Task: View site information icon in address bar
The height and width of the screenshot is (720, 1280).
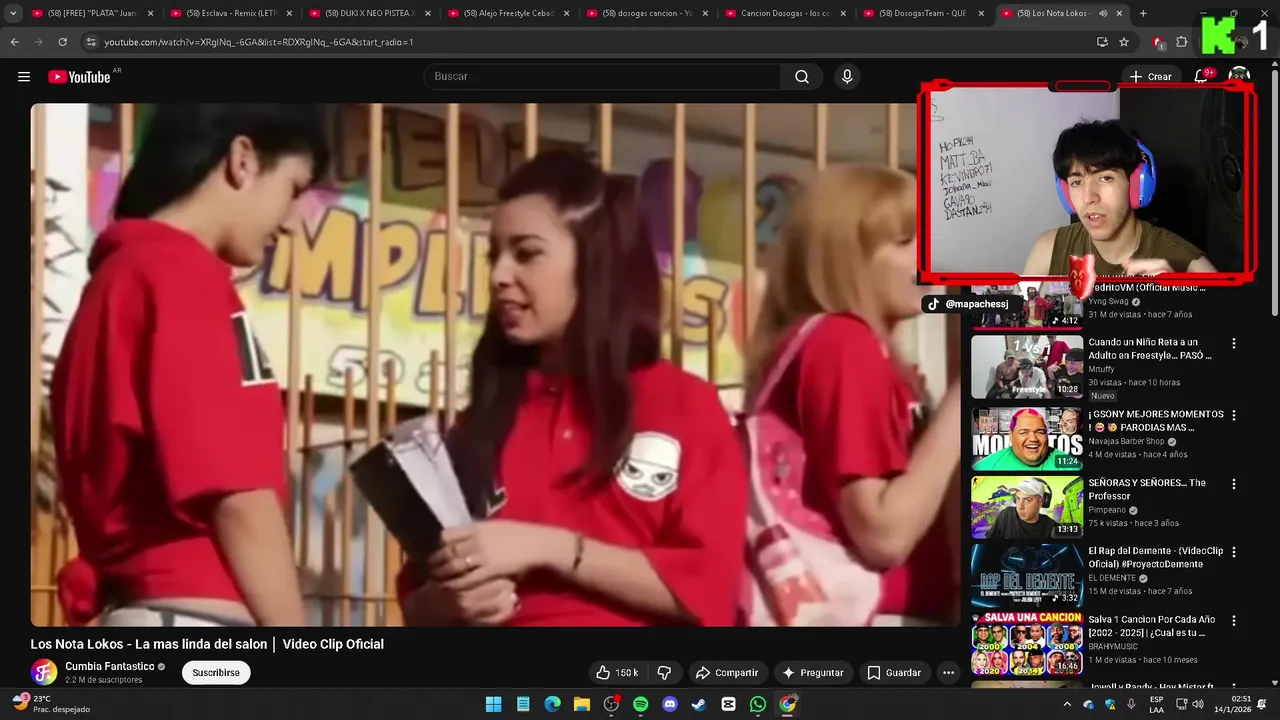Action: (91, 42)
